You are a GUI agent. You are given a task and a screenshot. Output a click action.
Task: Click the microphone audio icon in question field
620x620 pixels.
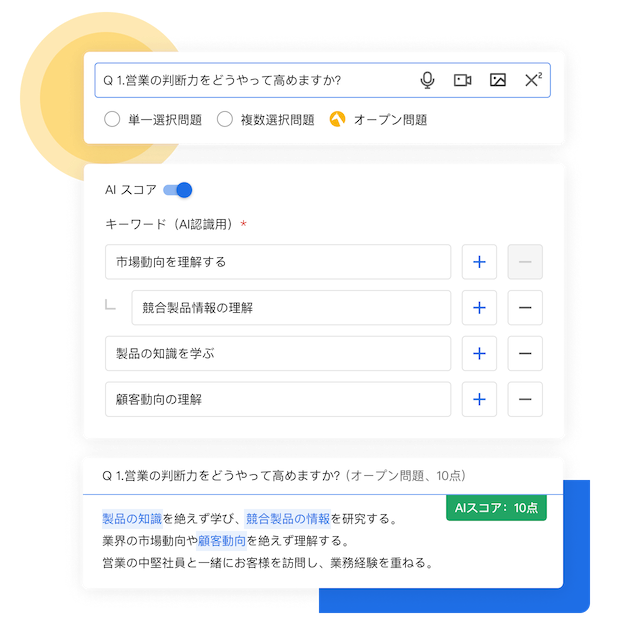point(427,80)
